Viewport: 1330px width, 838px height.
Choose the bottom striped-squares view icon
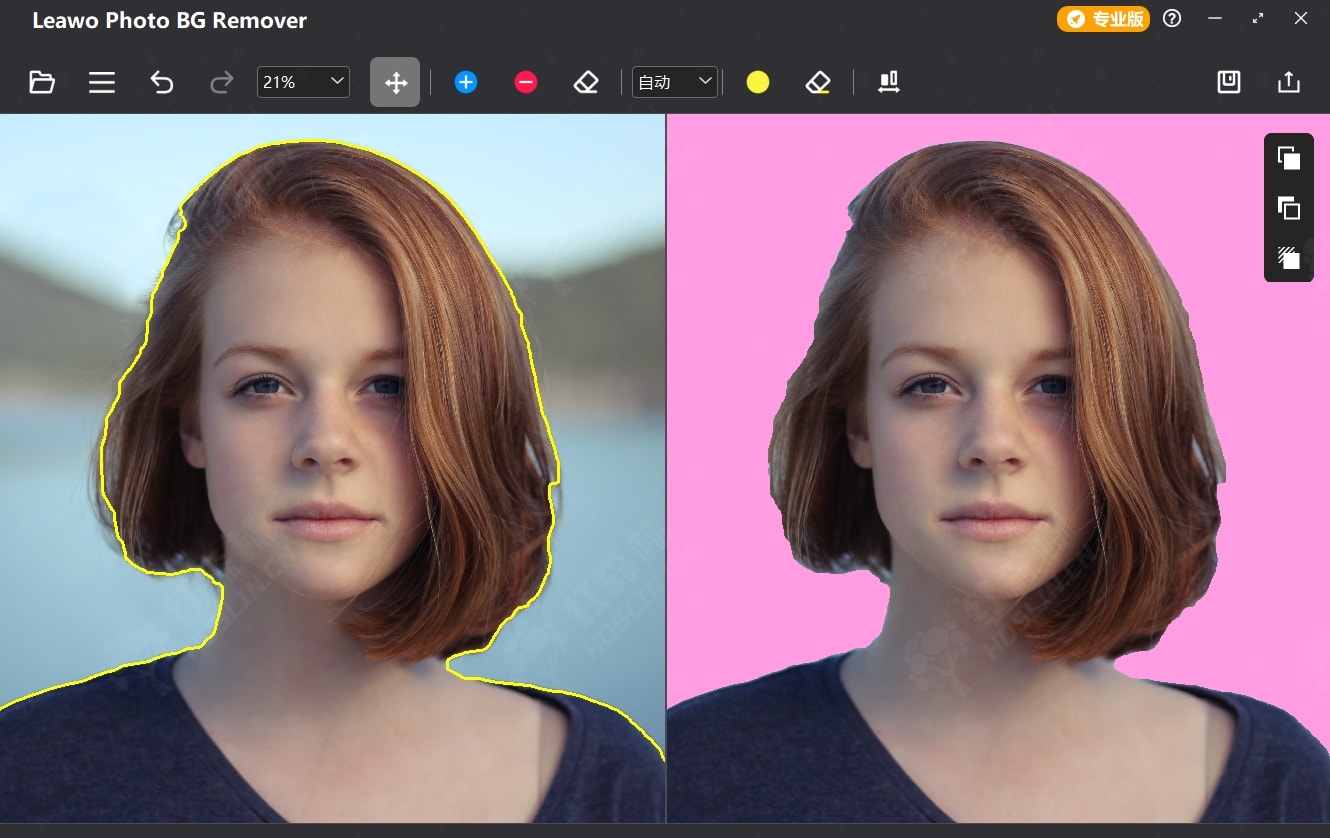(1289, 258)
